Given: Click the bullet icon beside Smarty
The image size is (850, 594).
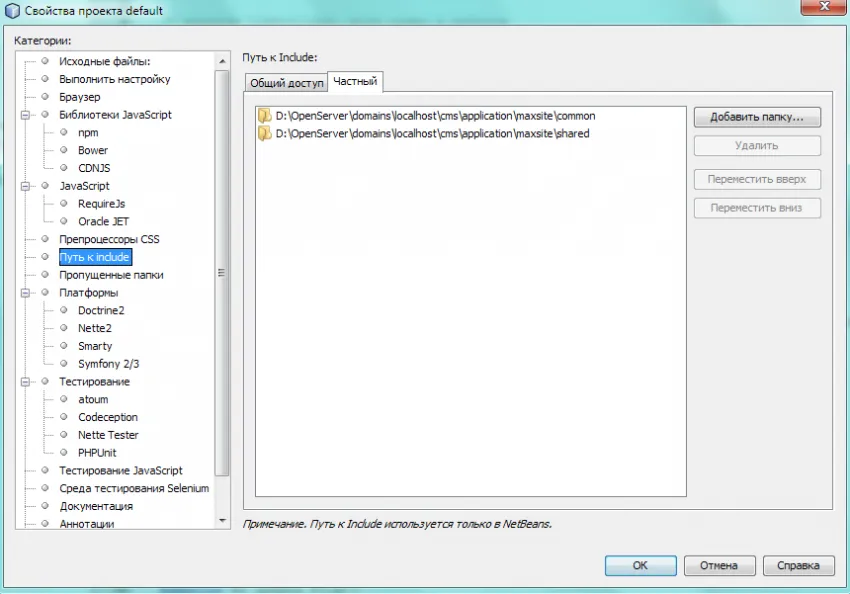Looking at the screenshot, I should tap(64, 346).
